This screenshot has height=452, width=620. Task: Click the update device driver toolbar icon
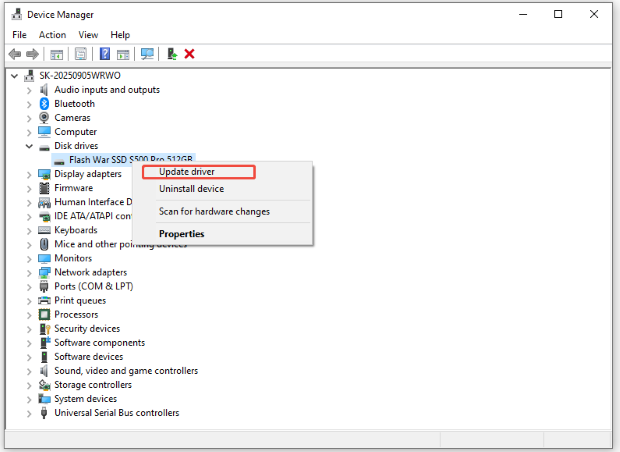[171, 54]
